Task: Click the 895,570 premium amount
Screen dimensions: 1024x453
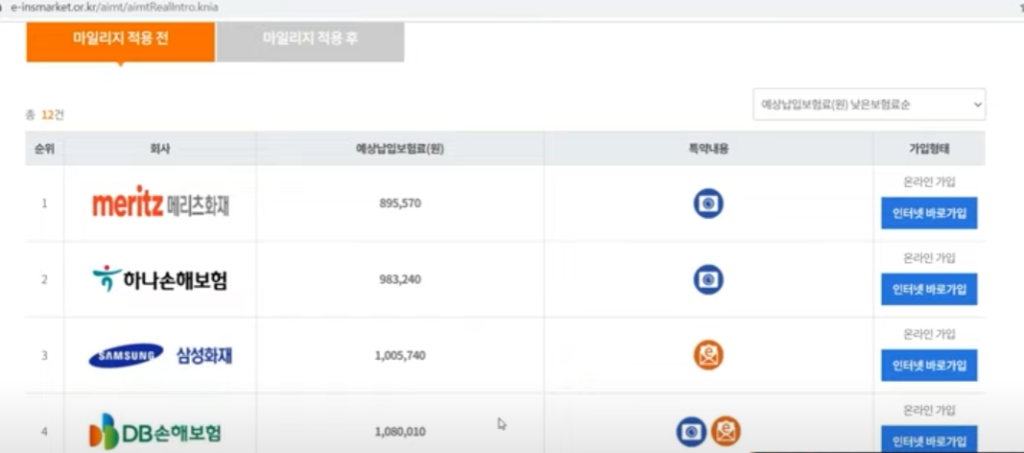Action: 400,203
